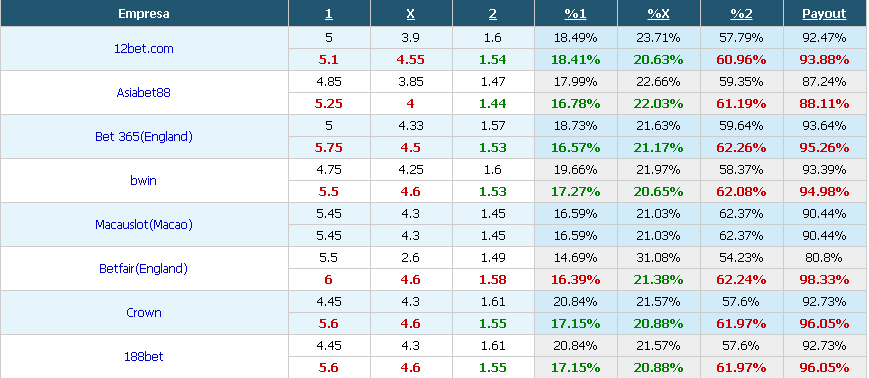Select 12bet.com's 60.96% cell

pos(741,59)
